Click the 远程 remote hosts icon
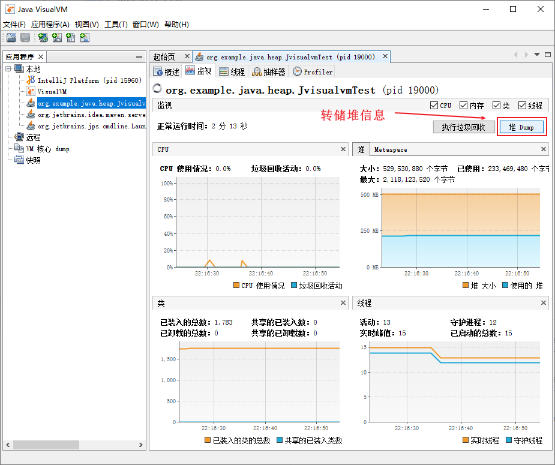Image resolution: width=555 pixels, height=465 pixels. [x=19, y=137]
